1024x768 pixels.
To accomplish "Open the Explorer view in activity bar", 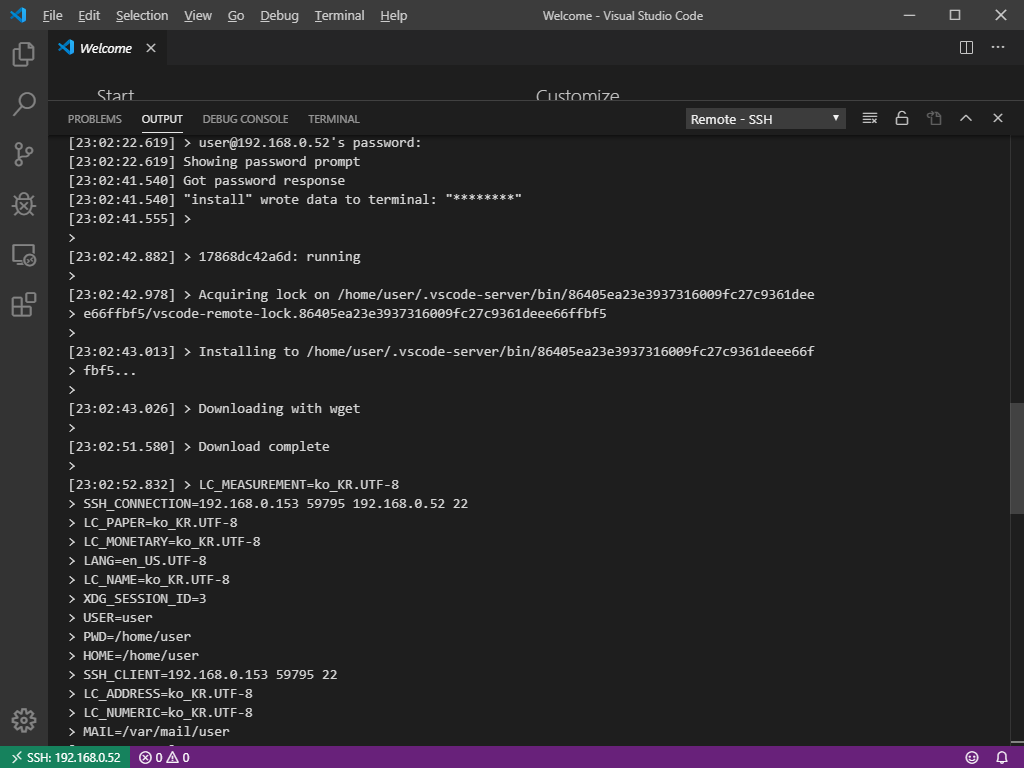I will pos(24,54).
